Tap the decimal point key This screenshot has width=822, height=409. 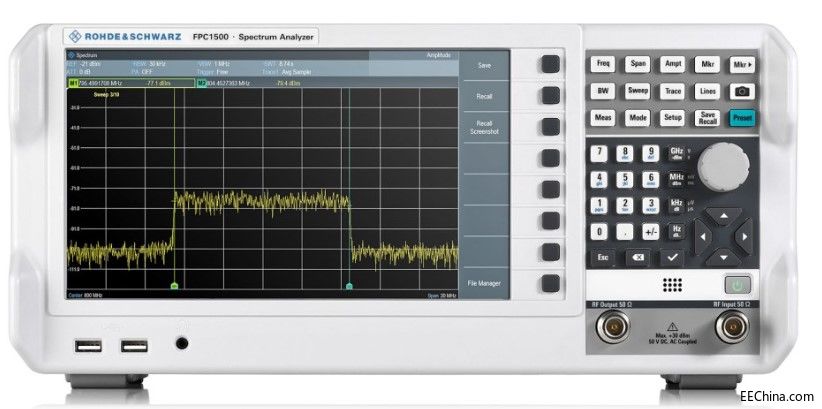click(624, 232)
